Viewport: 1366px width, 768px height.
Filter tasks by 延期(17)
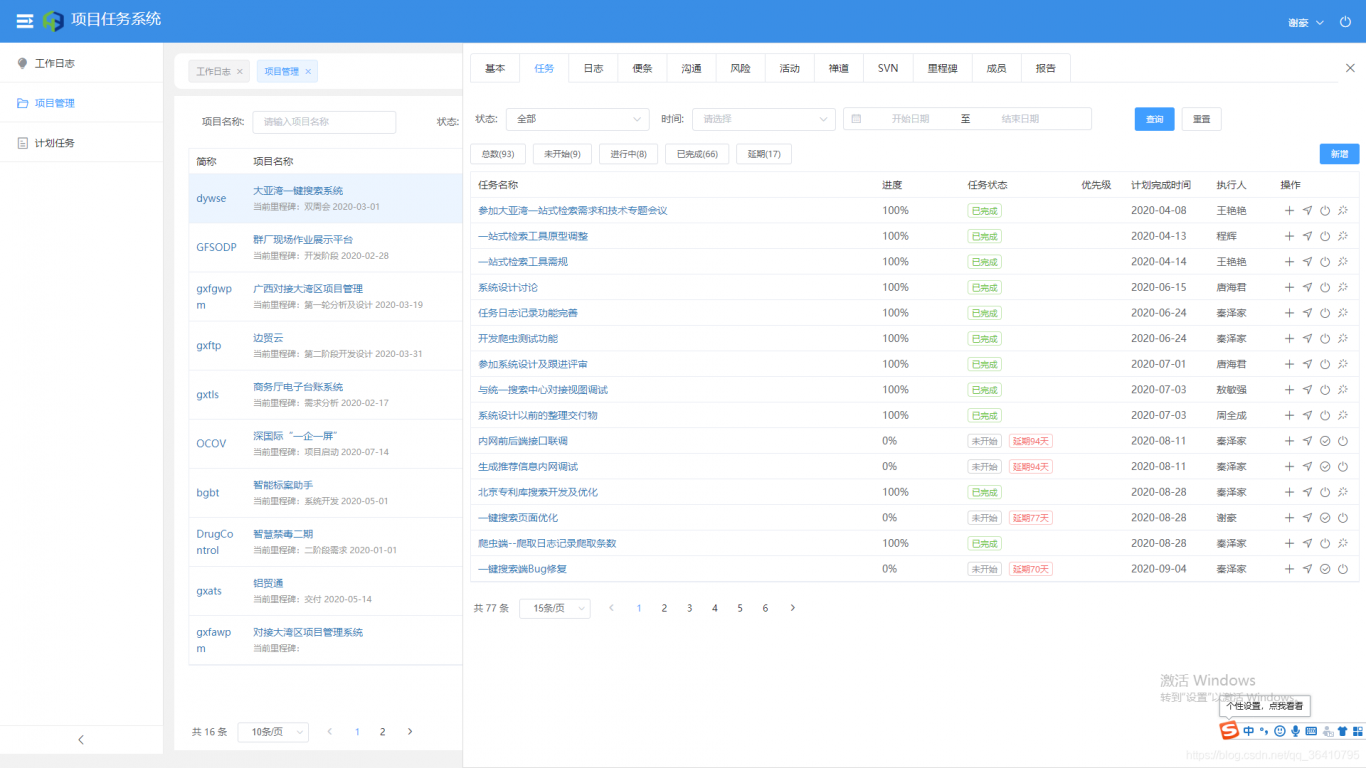point(764,154)
